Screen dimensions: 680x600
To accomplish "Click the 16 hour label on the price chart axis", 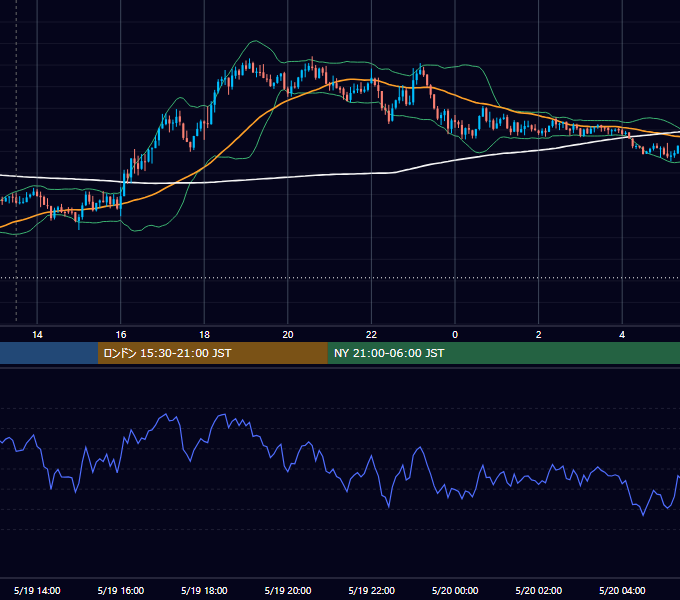I will click(x=121, y=335).
